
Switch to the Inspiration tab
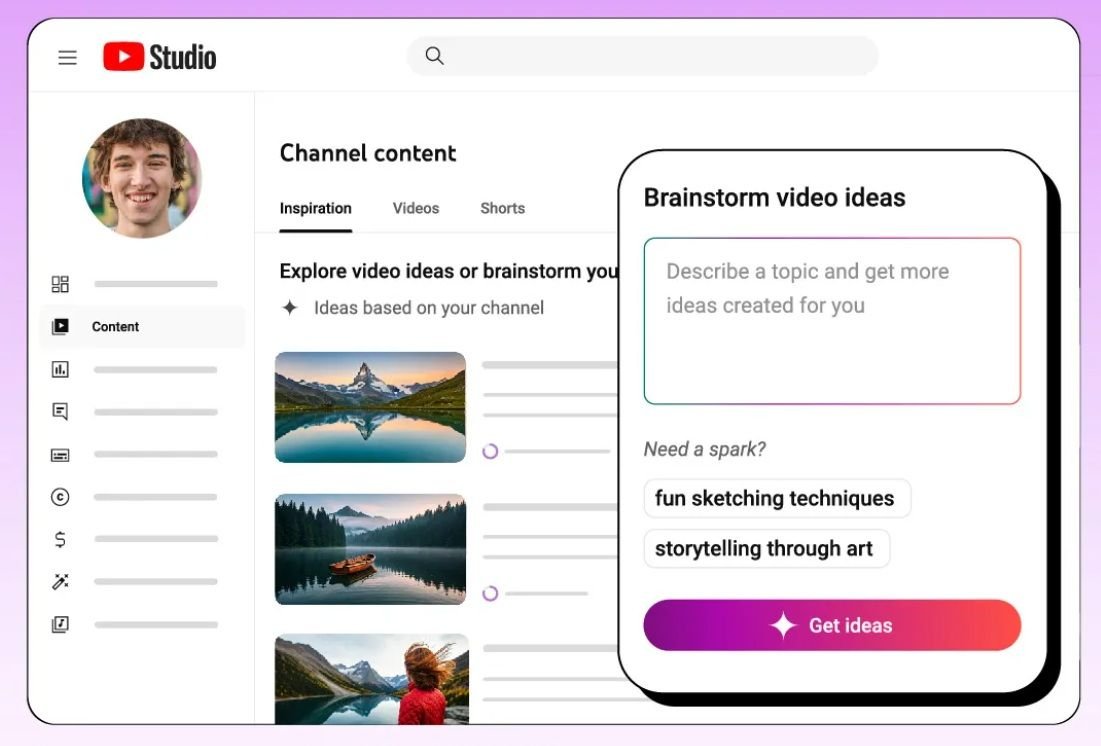[315, 208]
